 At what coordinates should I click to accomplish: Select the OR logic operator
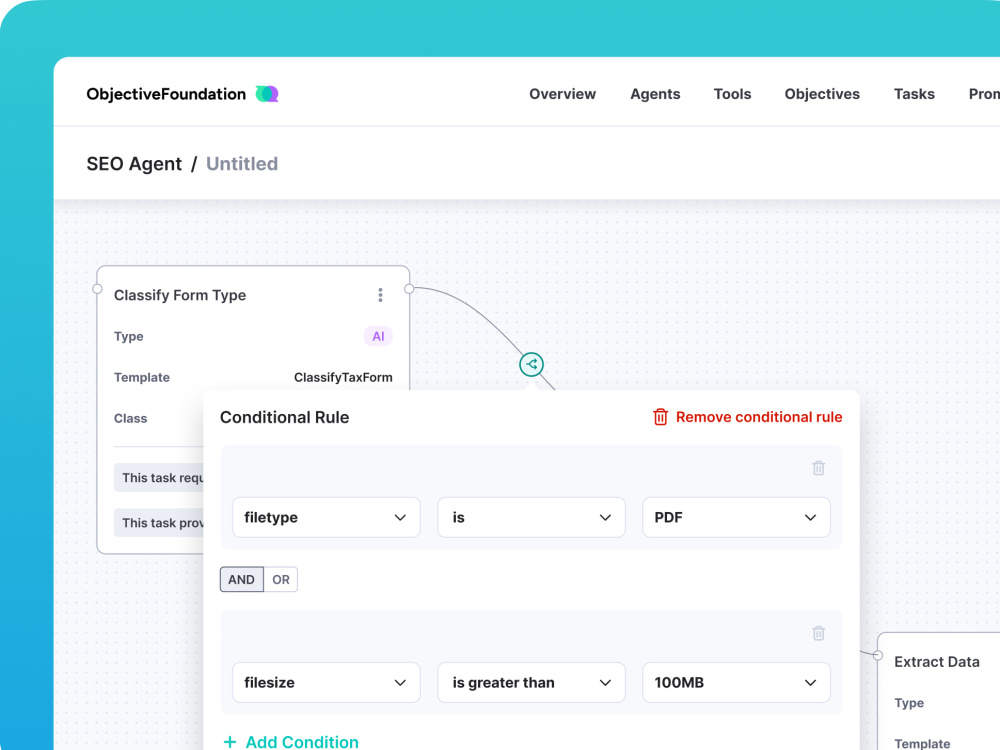[x=281, y=579]
